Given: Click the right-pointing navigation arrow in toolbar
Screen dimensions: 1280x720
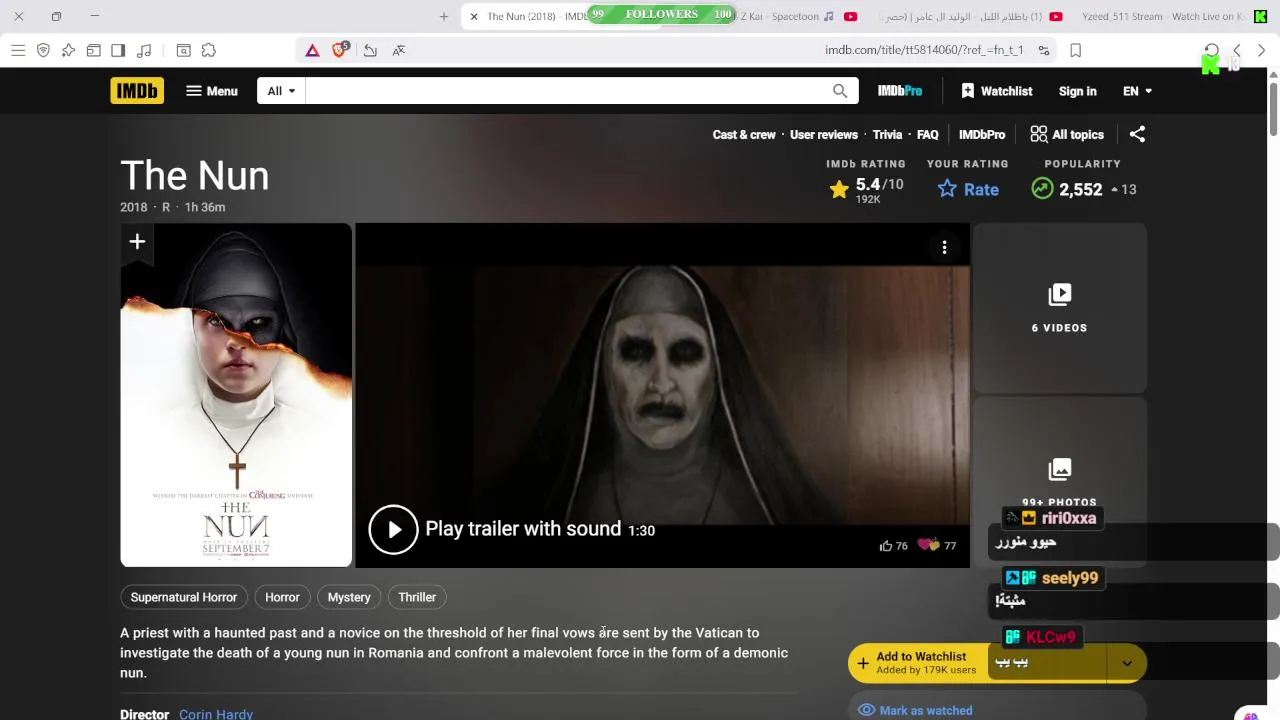Looking at the screenshot, I should click(1261, 50).
